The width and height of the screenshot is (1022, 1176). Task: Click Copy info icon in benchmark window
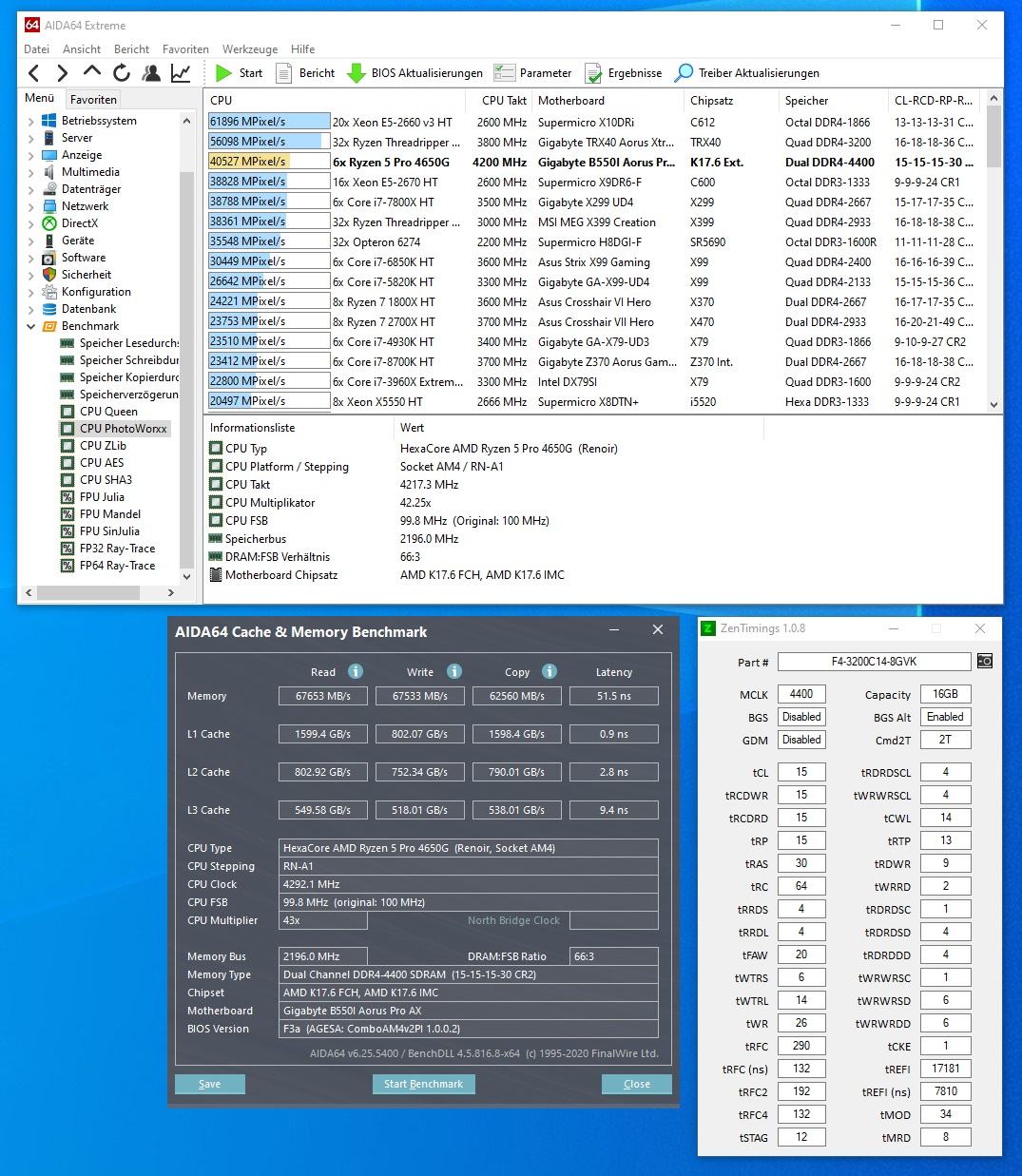click(550, 671)
